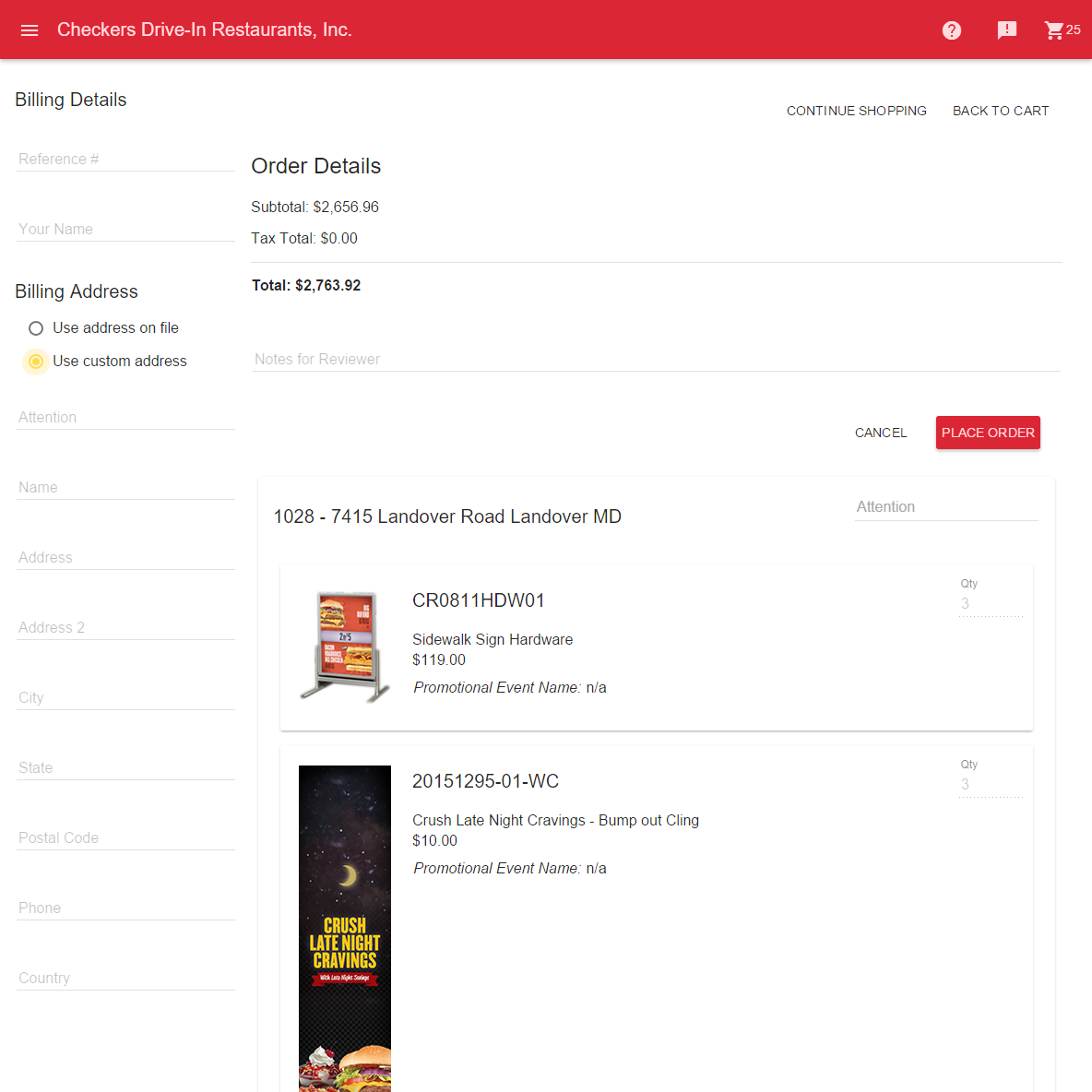Focus the Address 2 field
The height and width of the screenshot is (1092, 1092).
[x=126, y=628]
